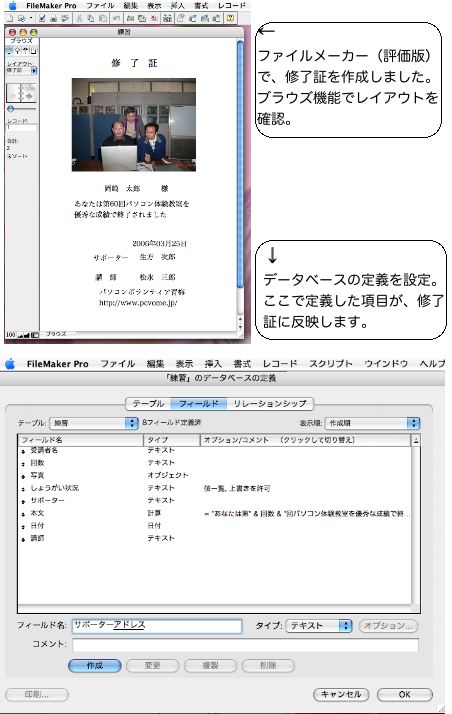Click the Apple logo in lower menu bar
Viewport: 452px width, 714px height.
click(x=10, y=364)
